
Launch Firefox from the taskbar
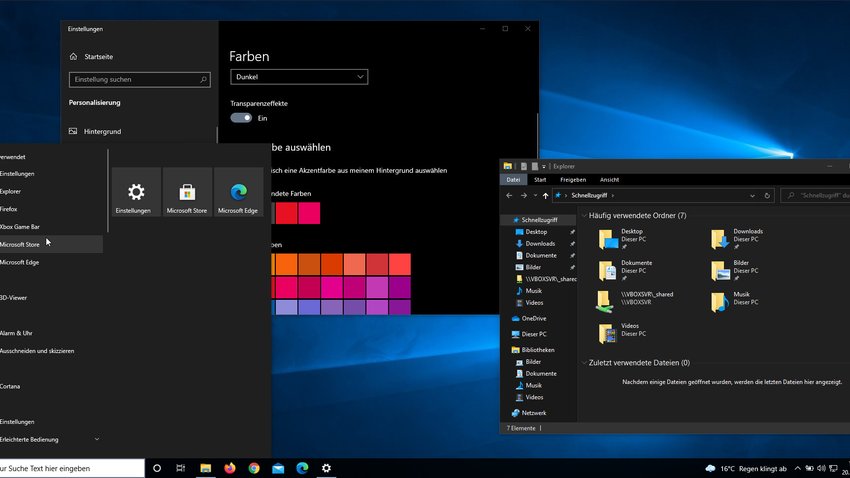click(x=230, y=468)
